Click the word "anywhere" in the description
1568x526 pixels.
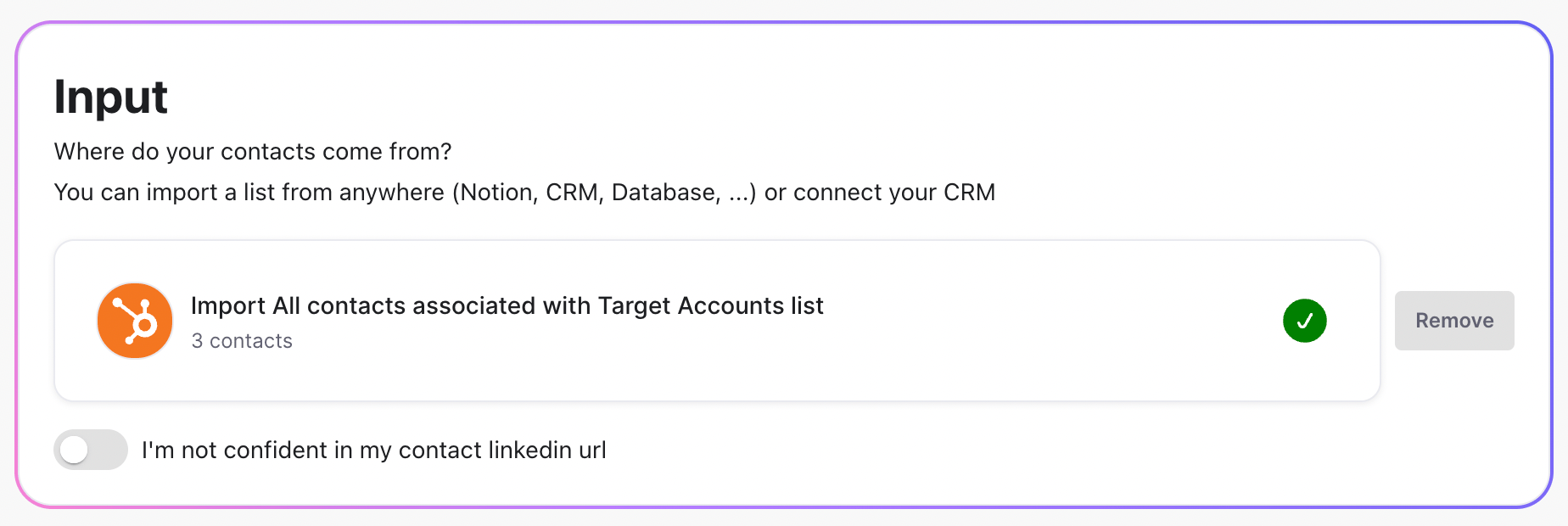(391, 193)
